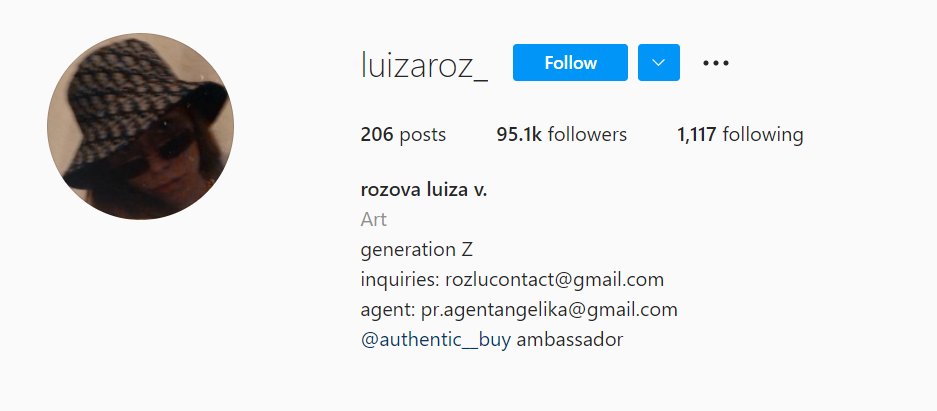View the 1,117 following list
This screenshot has height=411, width=937.
(x=740, y=134)
